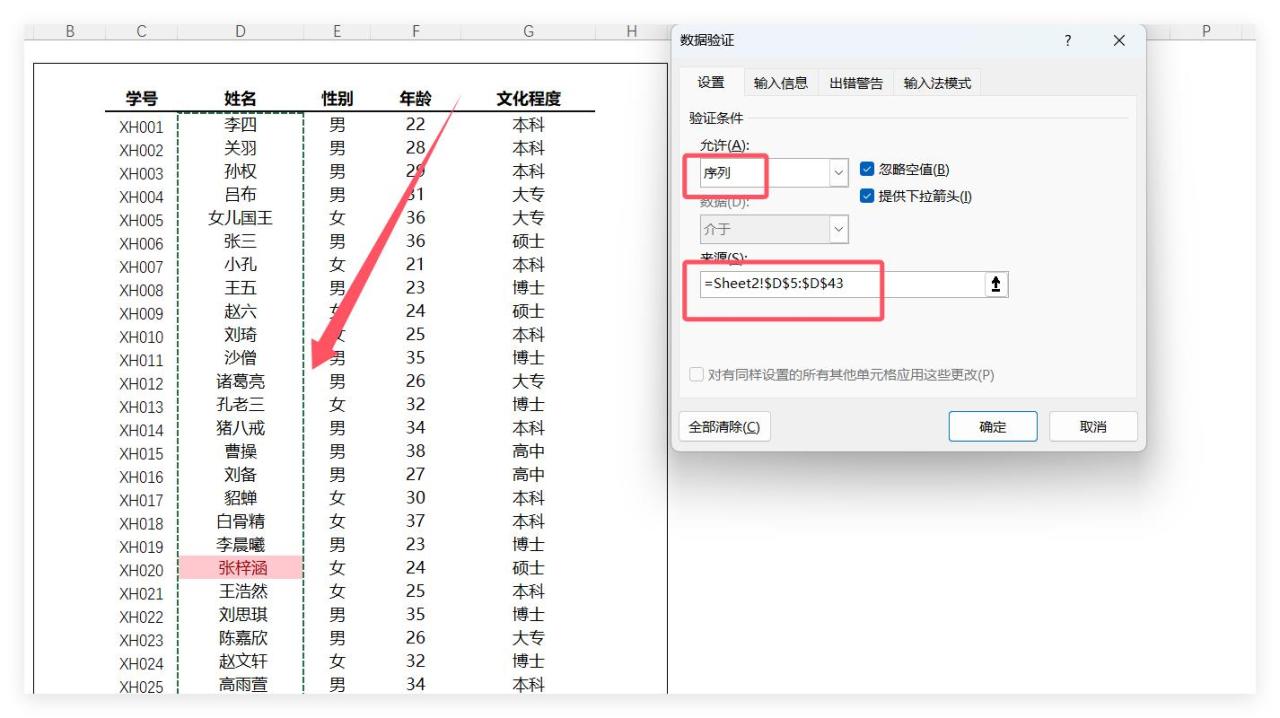Select the cell containing 貂蝉
Screen dimensions: 1280x718
click(x=240, y=498)
